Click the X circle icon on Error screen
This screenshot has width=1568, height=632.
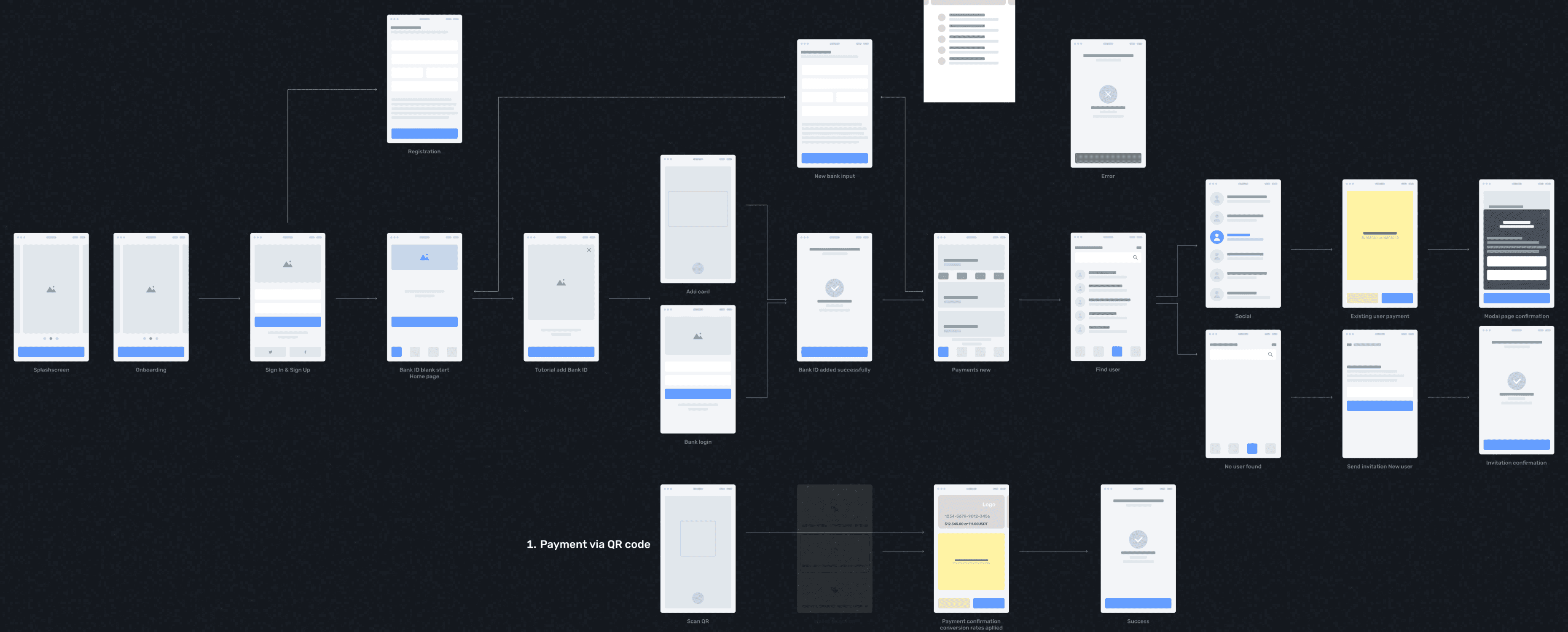pyautogui.click(x=1108, y=94)
